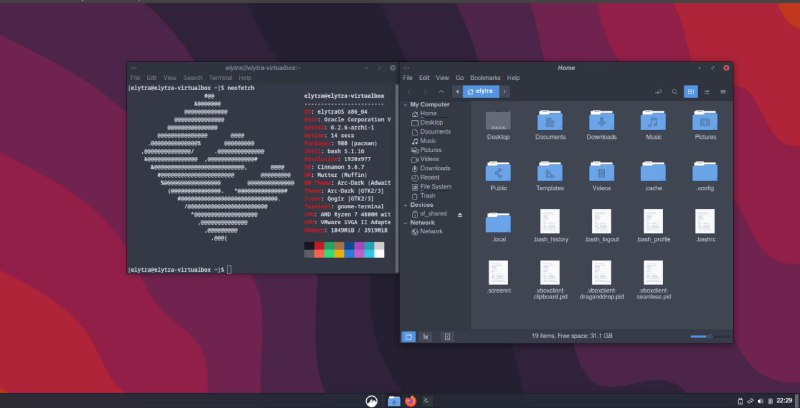Open Trash in the sidebar
This screenshot has height=408, width=800.
pos(428,196)
